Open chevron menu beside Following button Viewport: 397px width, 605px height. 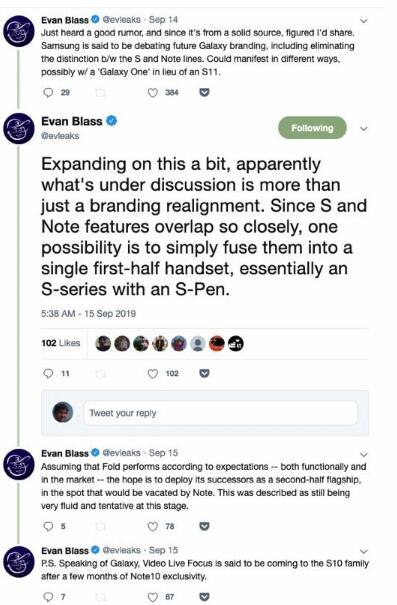tap(363, 128)
